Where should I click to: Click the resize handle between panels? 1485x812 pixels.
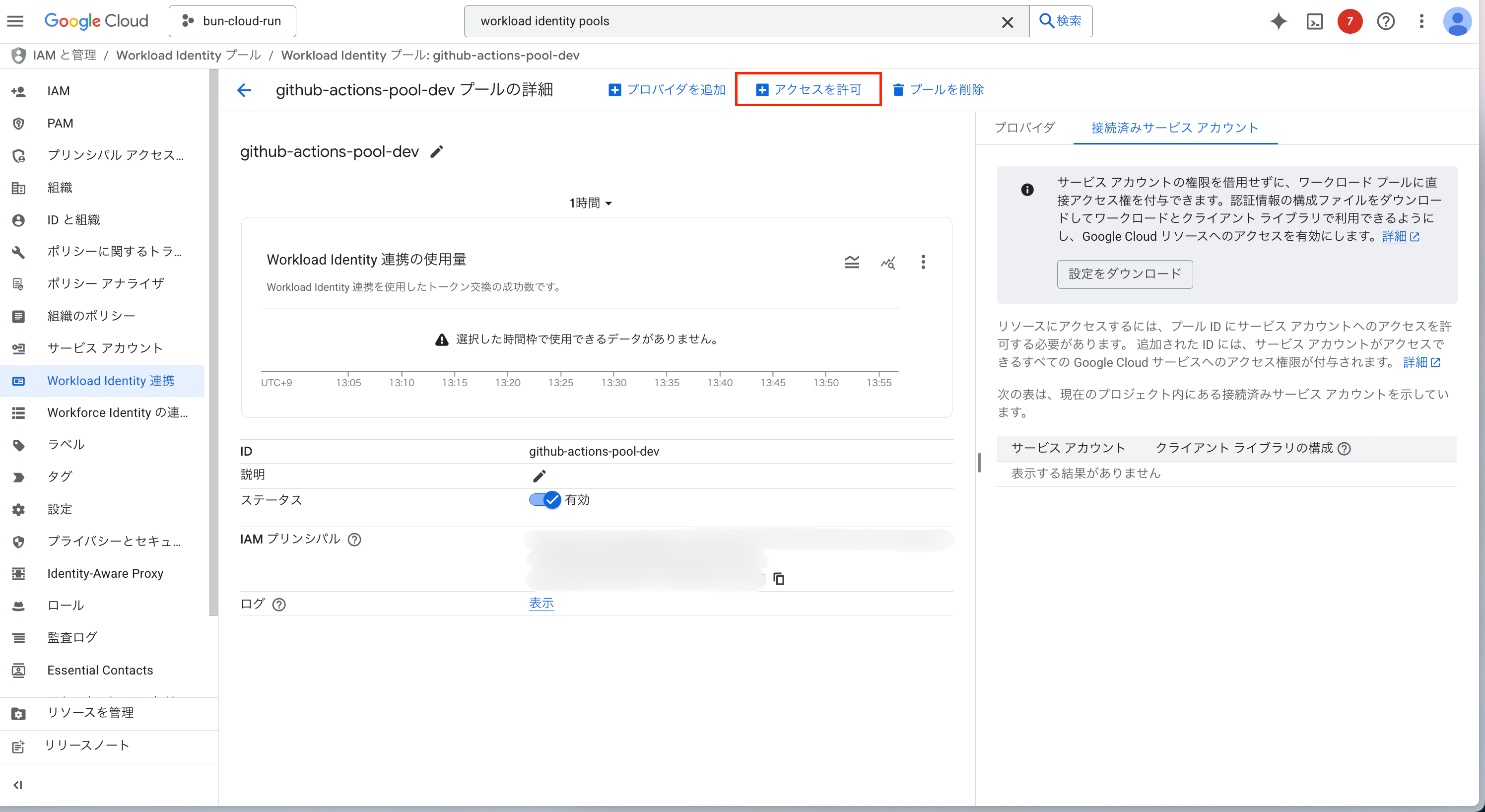point(979,463)
